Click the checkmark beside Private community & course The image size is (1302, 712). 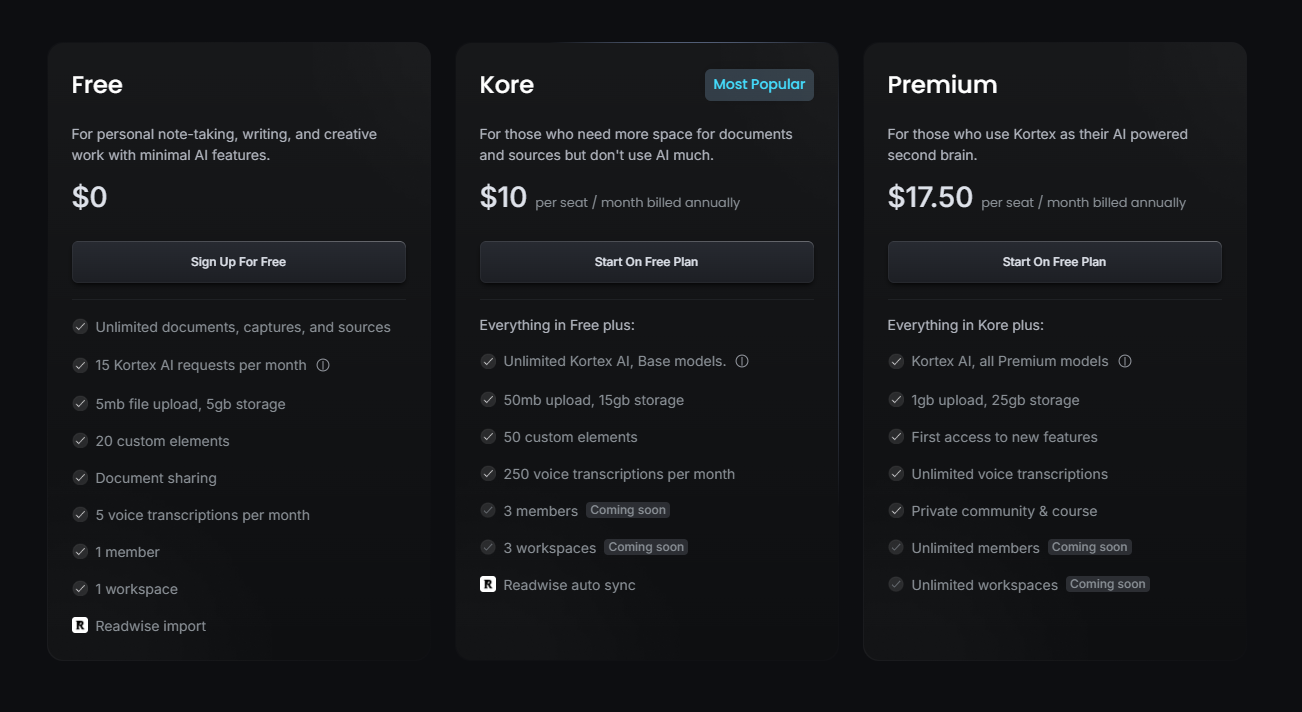[896, 510]
